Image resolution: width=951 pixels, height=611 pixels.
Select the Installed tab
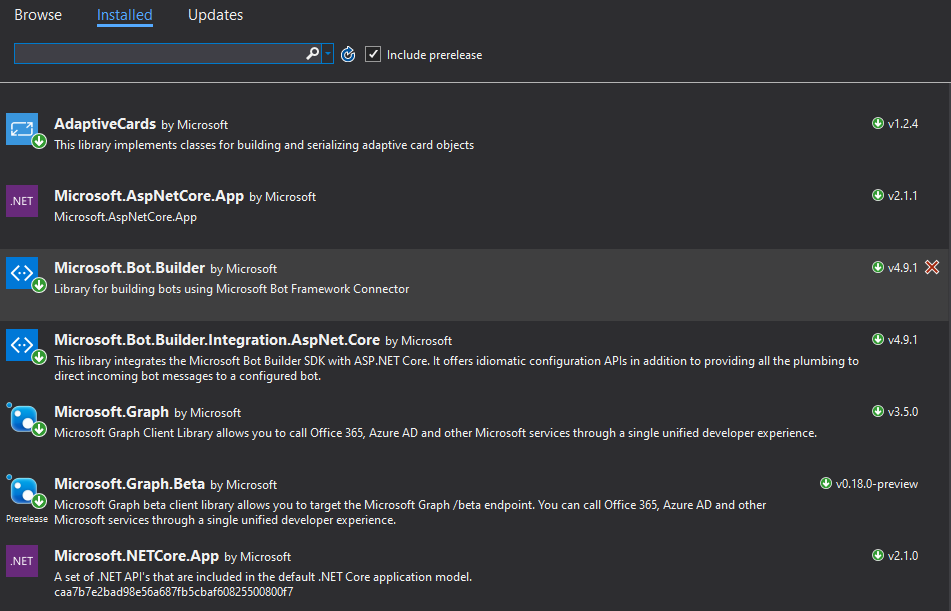(x=124, y=15)
